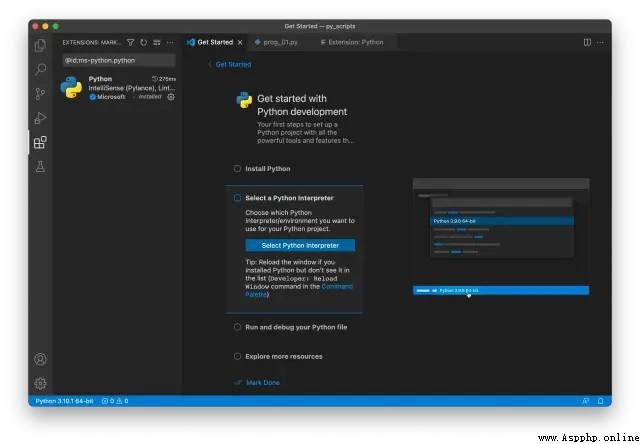Open the Run and Debug view

click(x=40, y=118)
